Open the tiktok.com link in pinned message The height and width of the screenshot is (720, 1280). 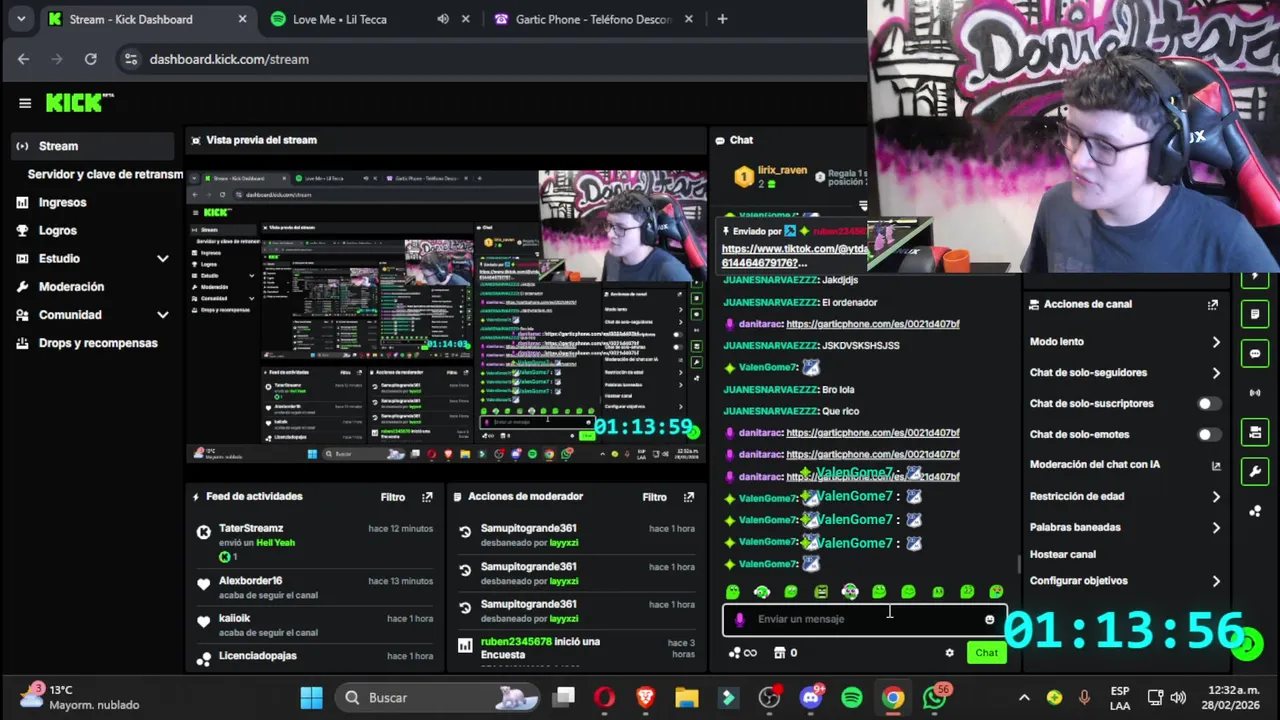point(794,256)
